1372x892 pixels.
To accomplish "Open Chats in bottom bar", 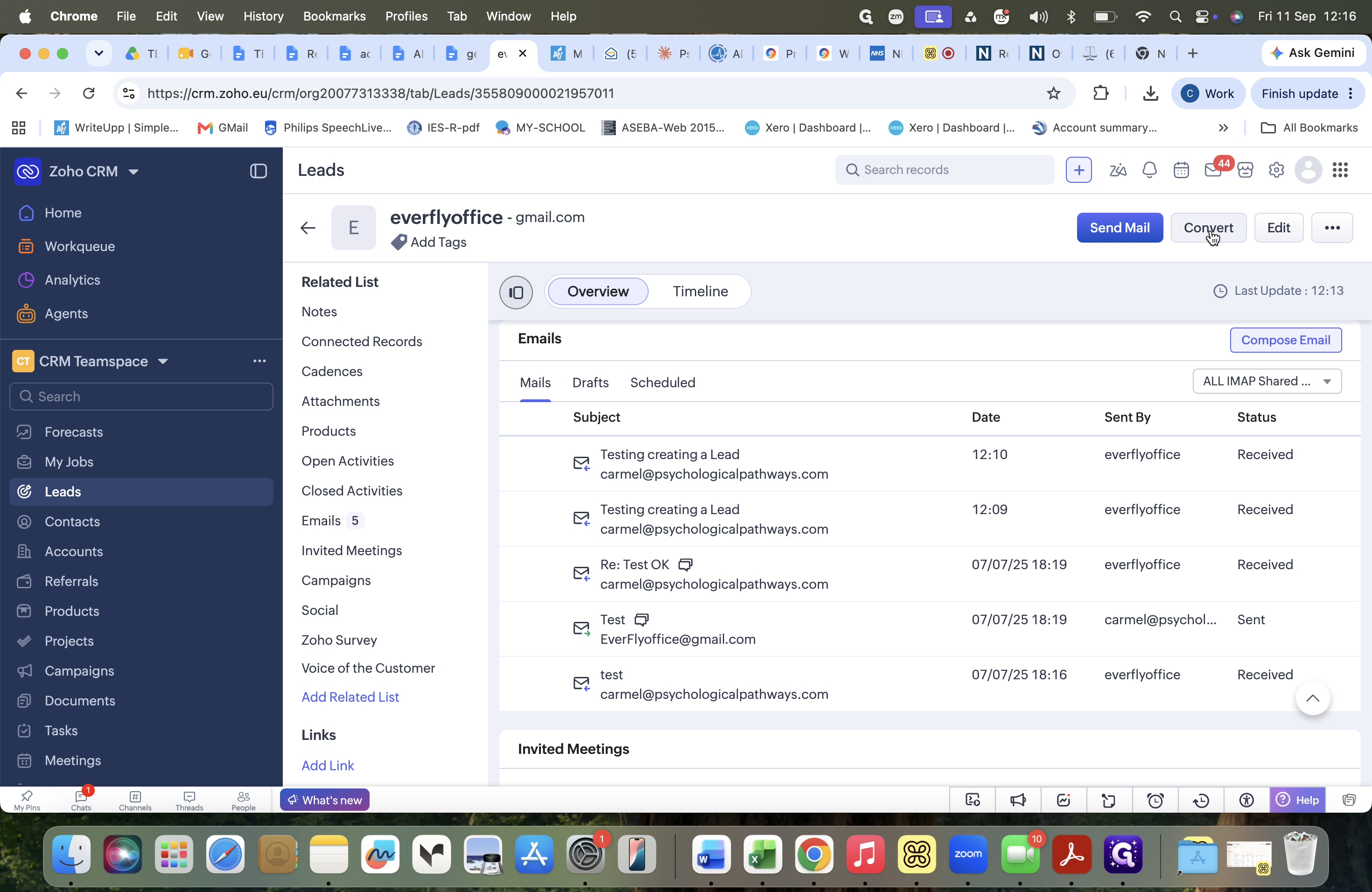I will point(81,801).
